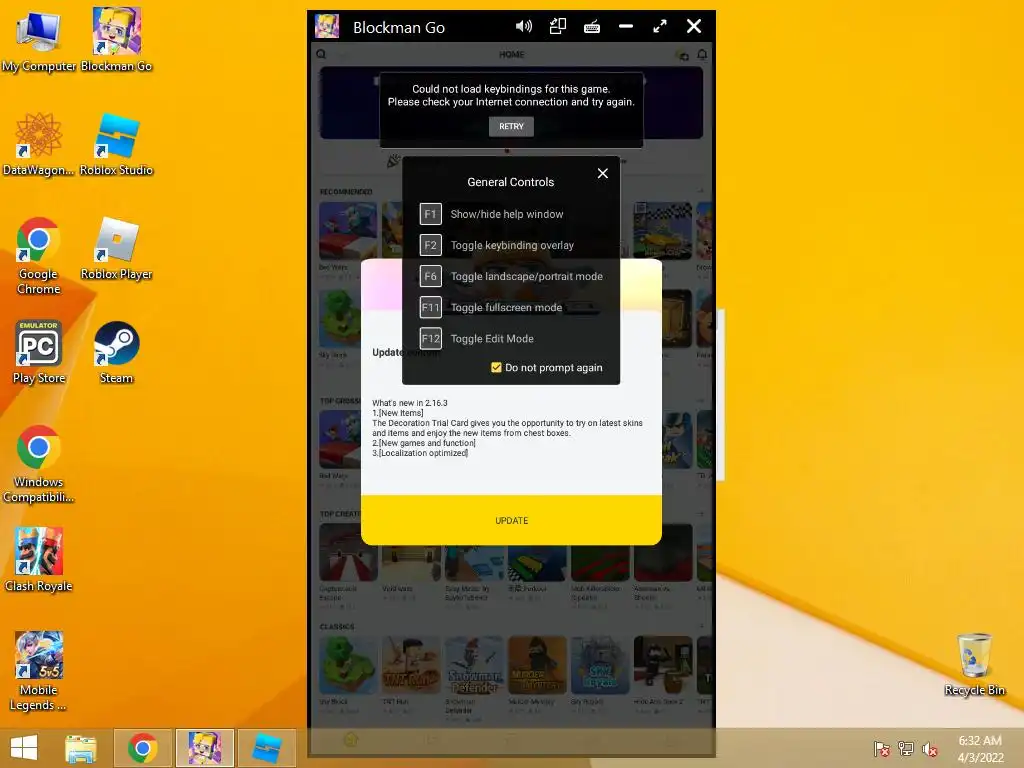Uncheck Do not prompt again
This screenshot has height=768, width=1024.
pos(496,368)
